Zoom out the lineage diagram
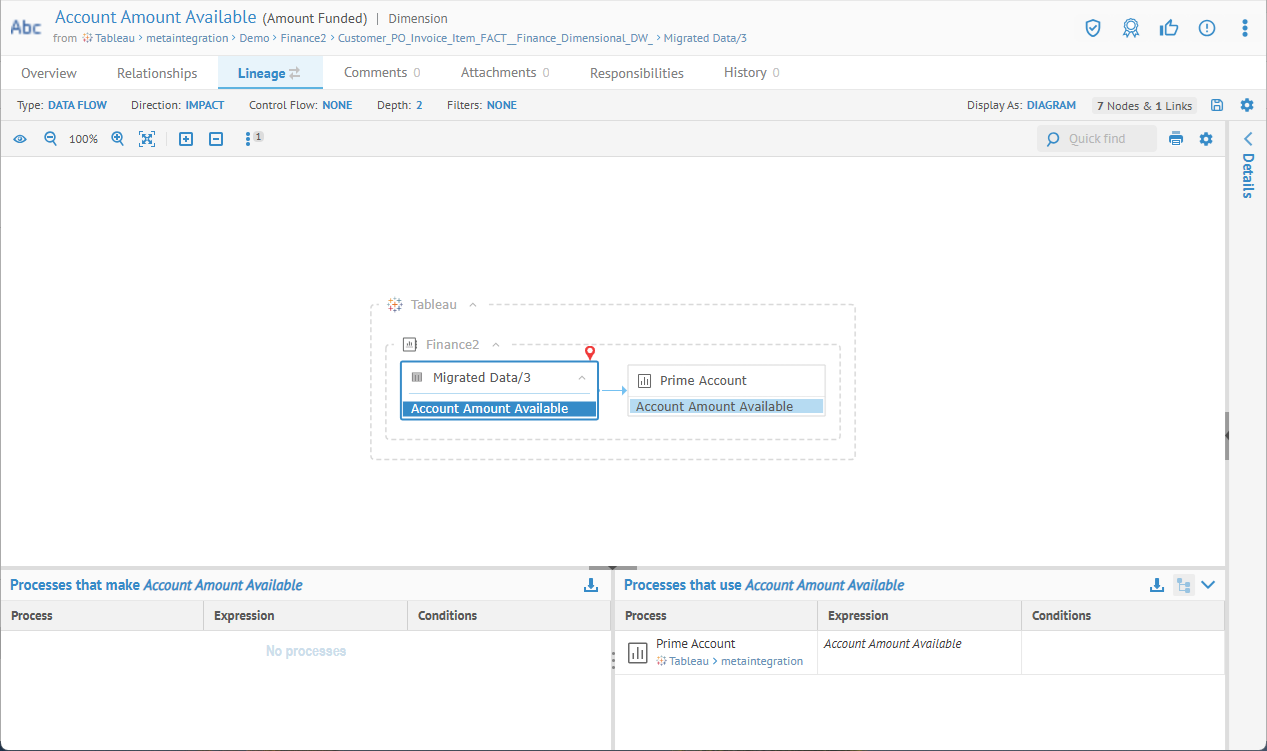The image size is (1267, 751). tap(50, 139)
